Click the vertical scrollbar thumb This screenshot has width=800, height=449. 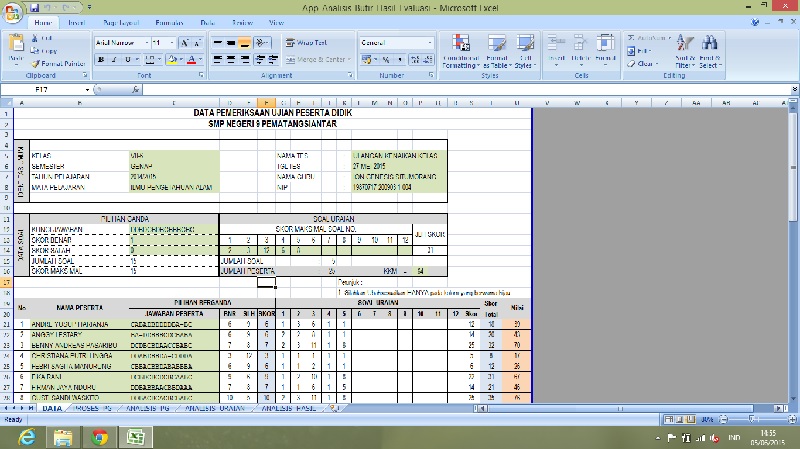pyautogui.click(x=793, y=167)
